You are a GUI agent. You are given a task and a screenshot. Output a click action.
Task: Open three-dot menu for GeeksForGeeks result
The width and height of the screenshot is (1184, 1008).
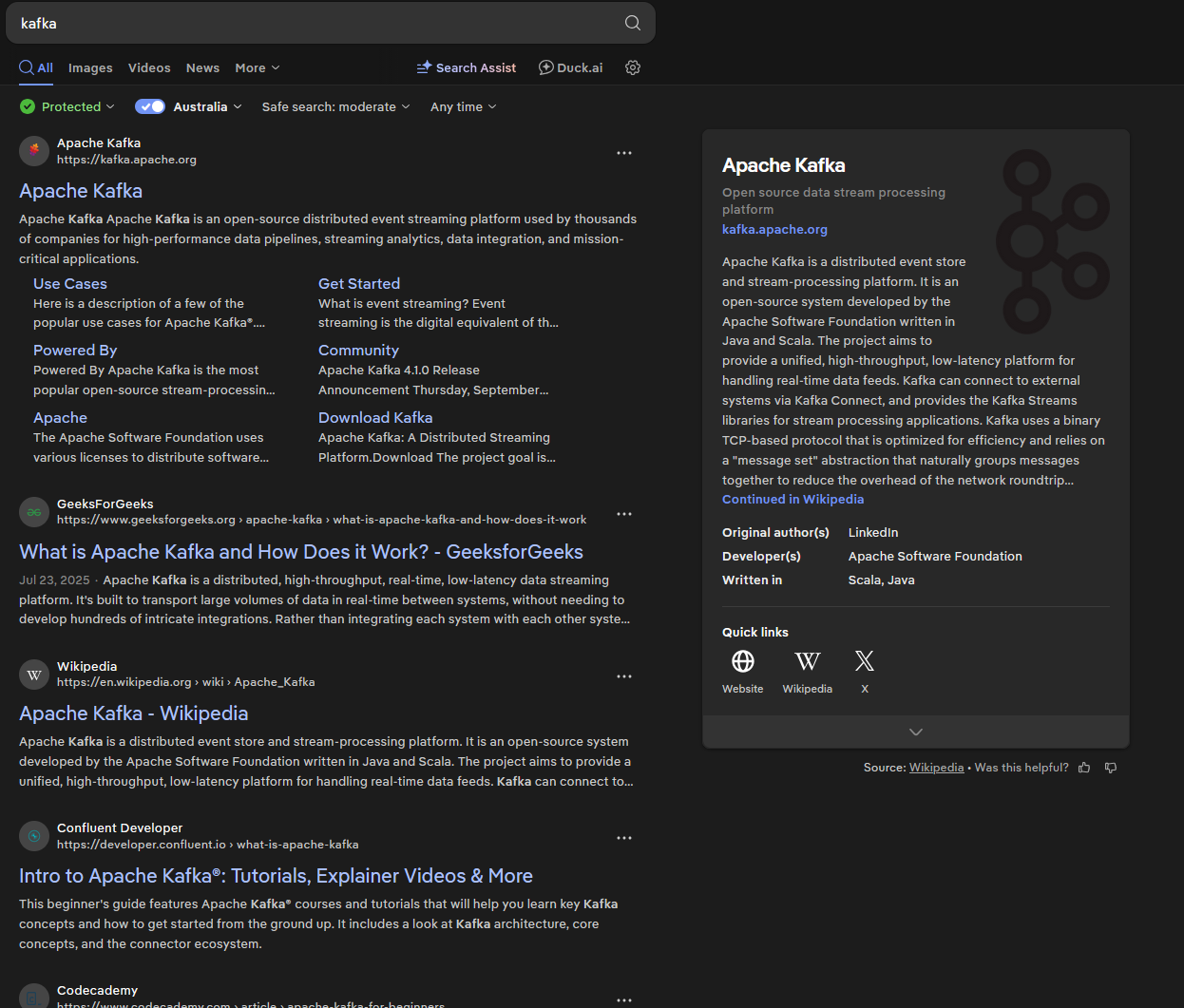click(x=624, y=514)
